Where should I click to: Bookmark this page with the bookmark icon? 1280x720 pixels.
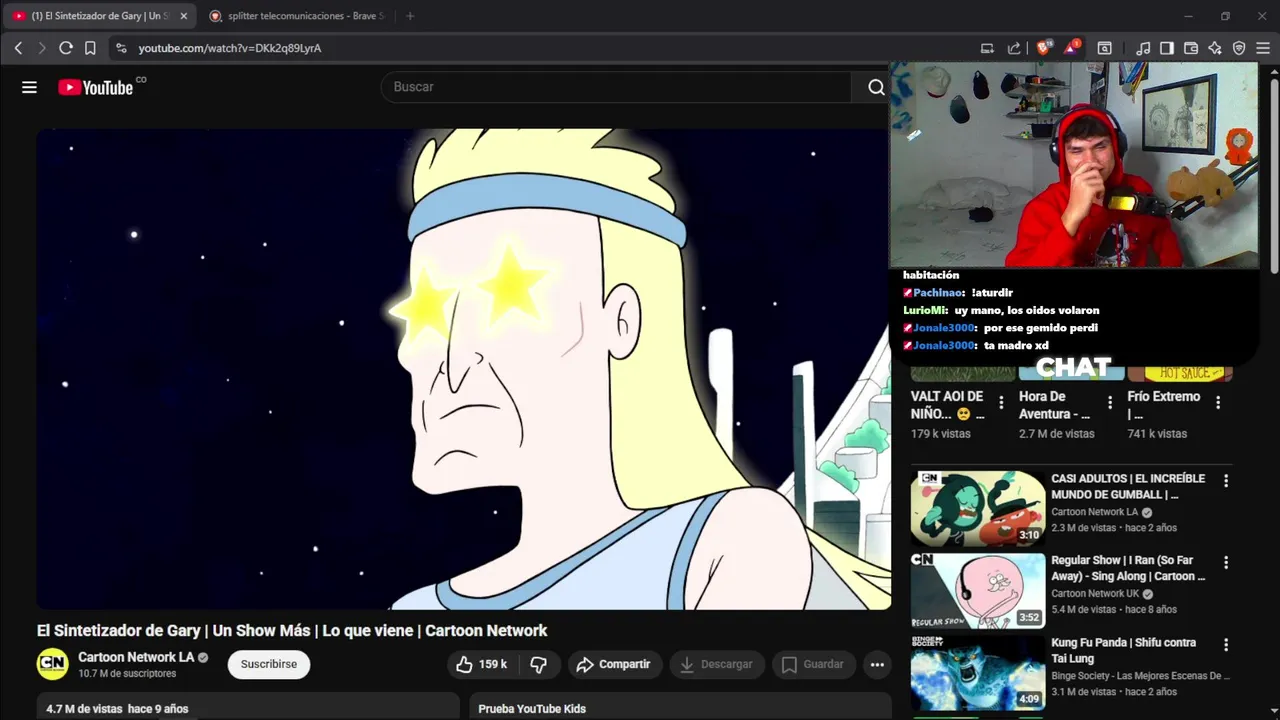point(90,48)
